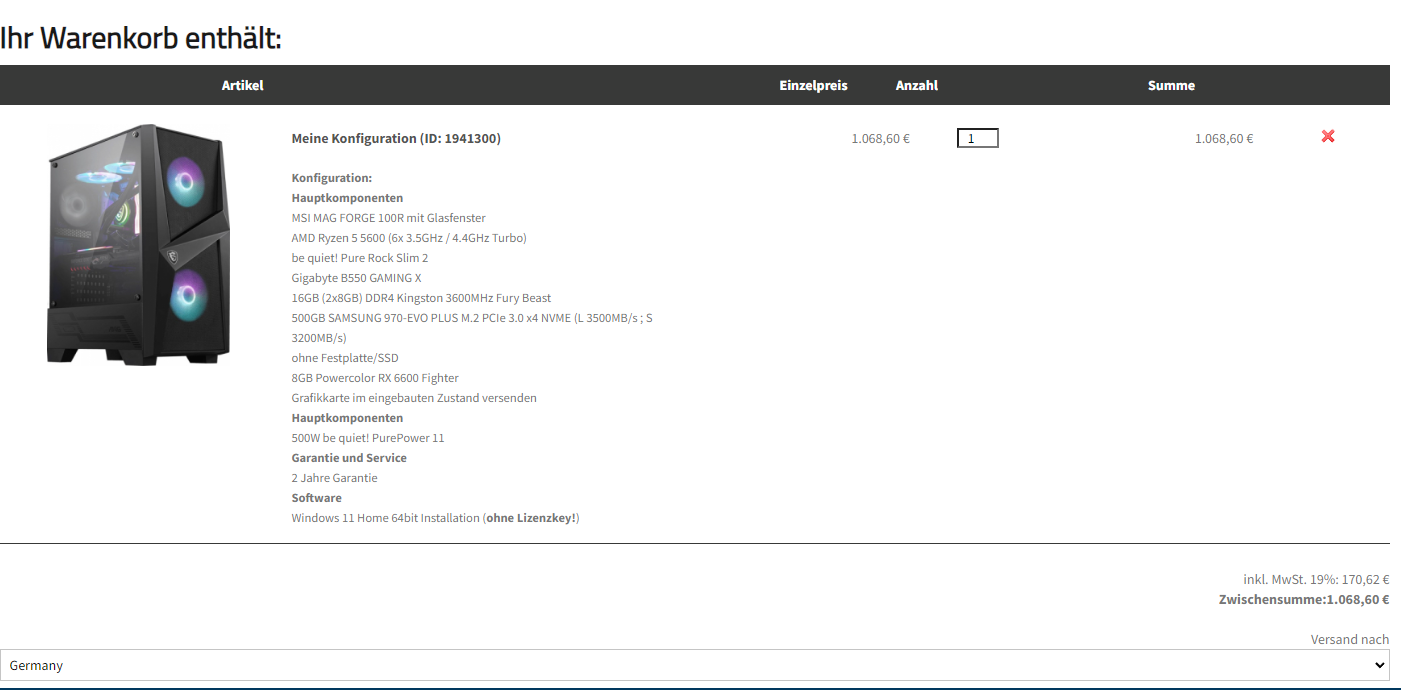Click the 'Versand nach' label
This screenshot has width=1401, height=690.
point(1350,639)
